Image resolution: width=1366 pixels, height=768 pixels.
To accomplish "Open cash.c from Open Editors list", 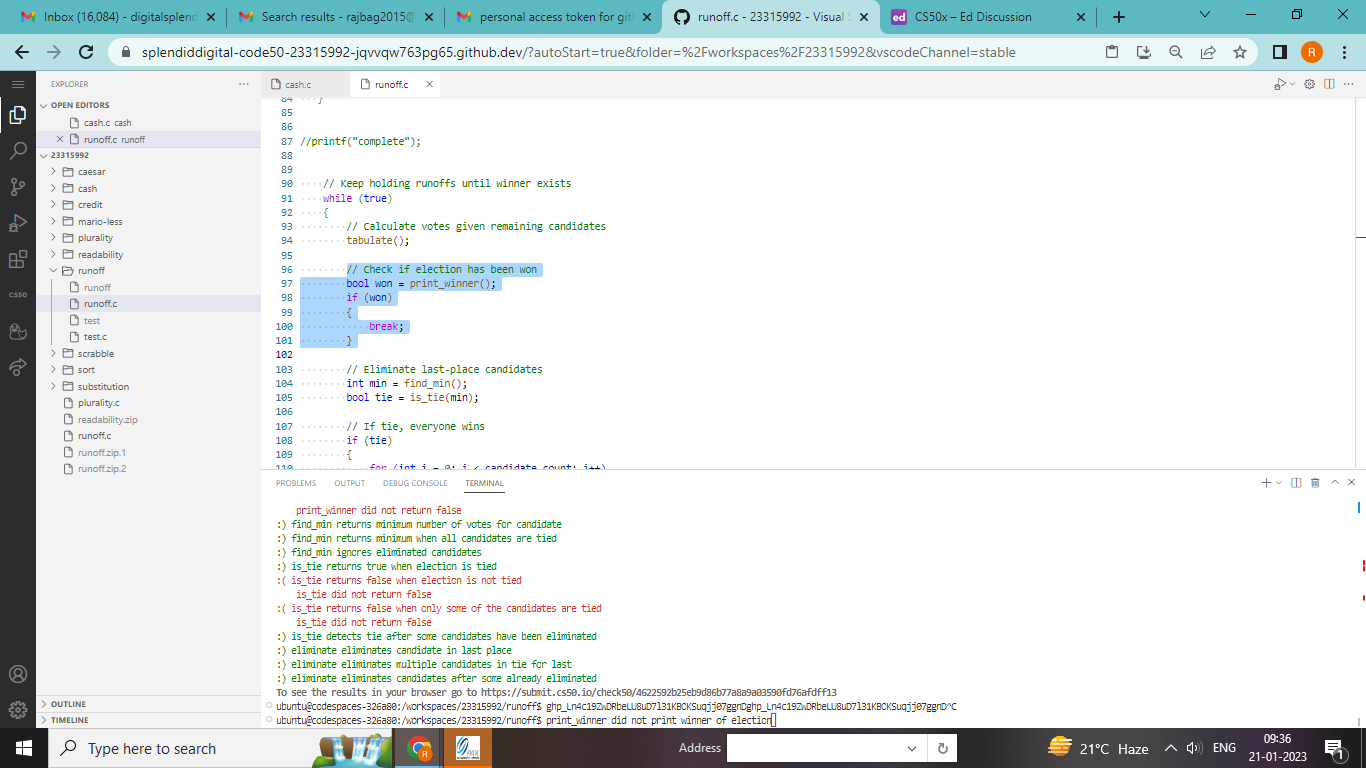I will click(x=107, y=123).
